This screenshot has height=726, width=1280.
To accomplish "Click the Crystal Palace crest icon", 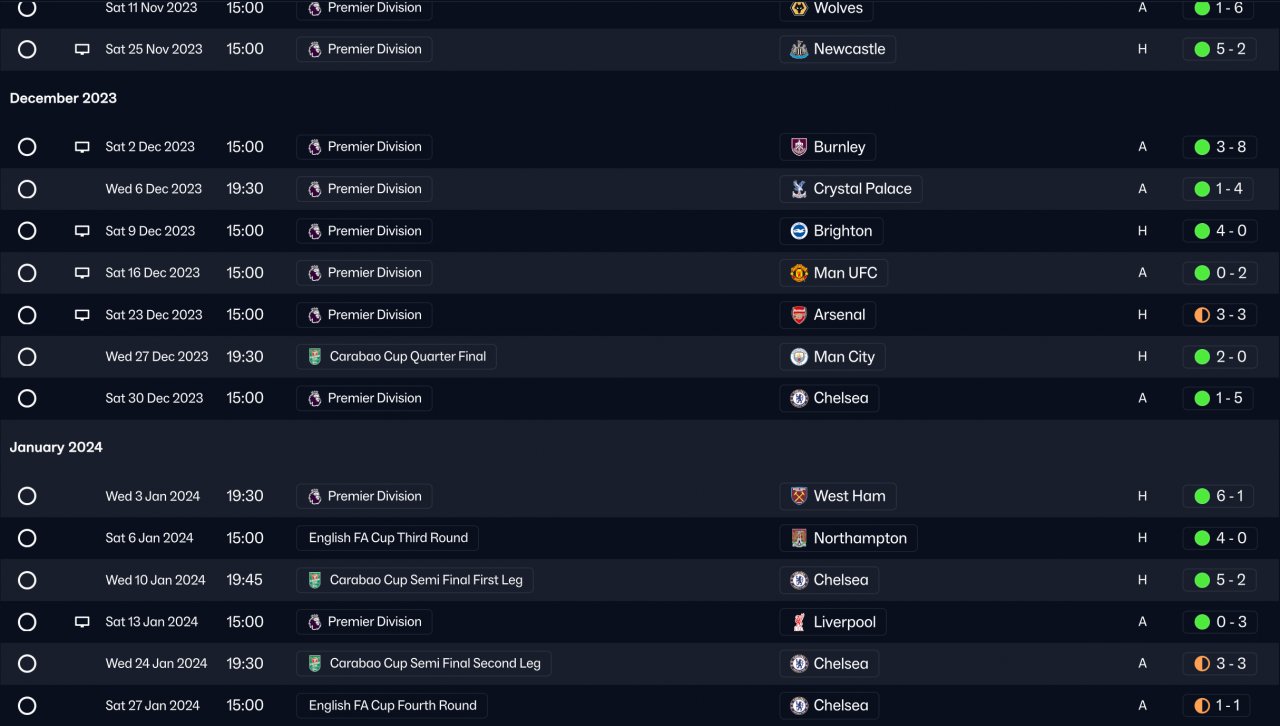I will point(798,189).
